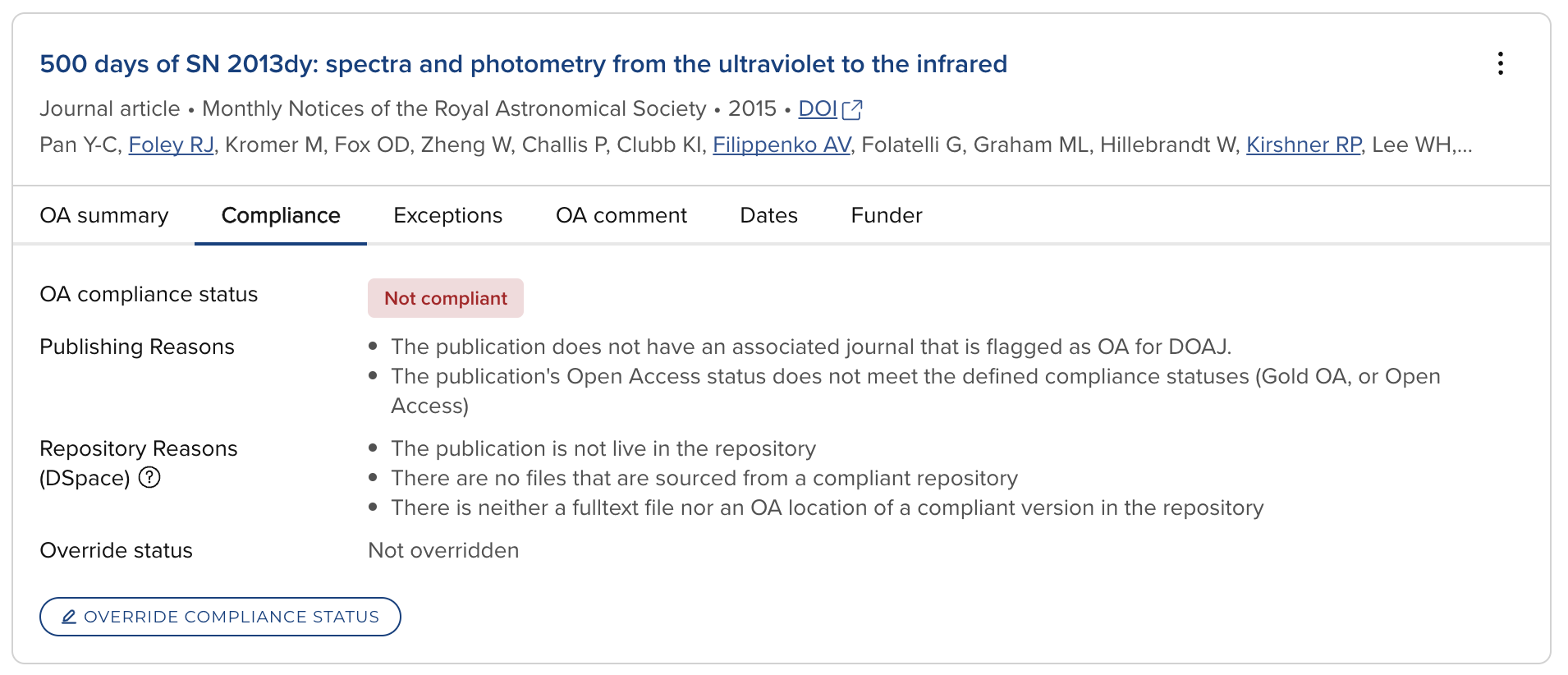This screenshot has width=1568, height=675.
Task: Switch to the OA summary tab
Action: 103,215
